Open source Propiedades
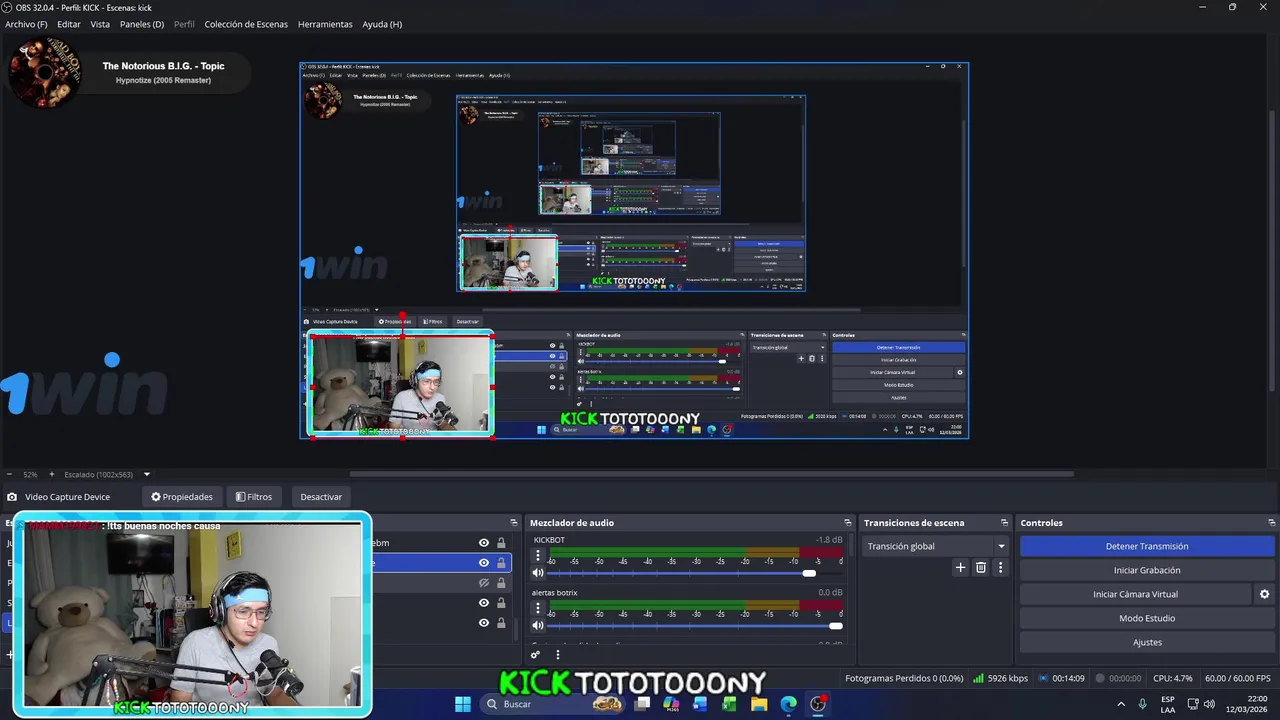 click(x=182, y=497)
